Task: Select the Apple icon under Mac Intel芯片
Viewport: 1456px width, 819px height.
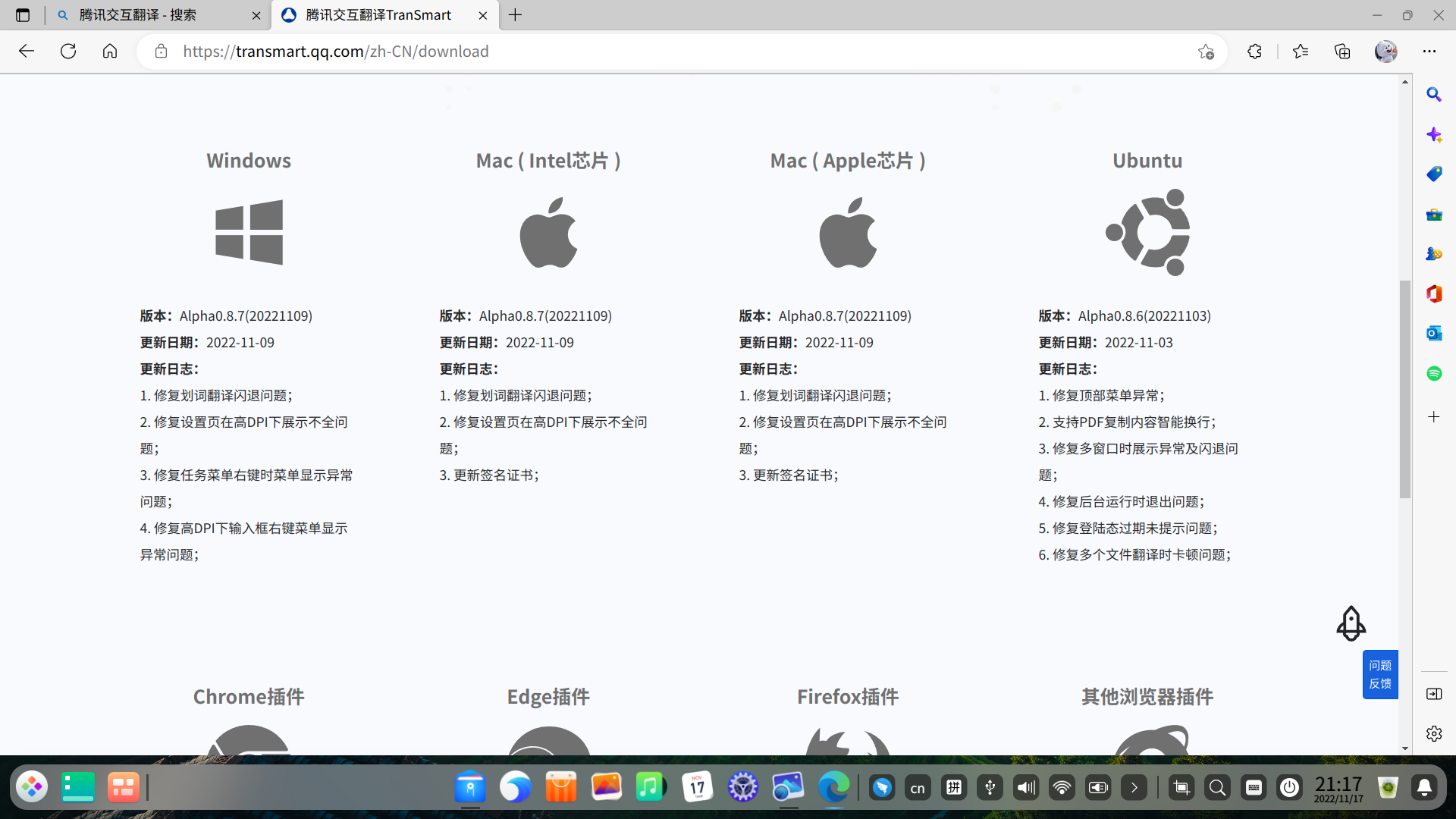Action: [548, 232]
